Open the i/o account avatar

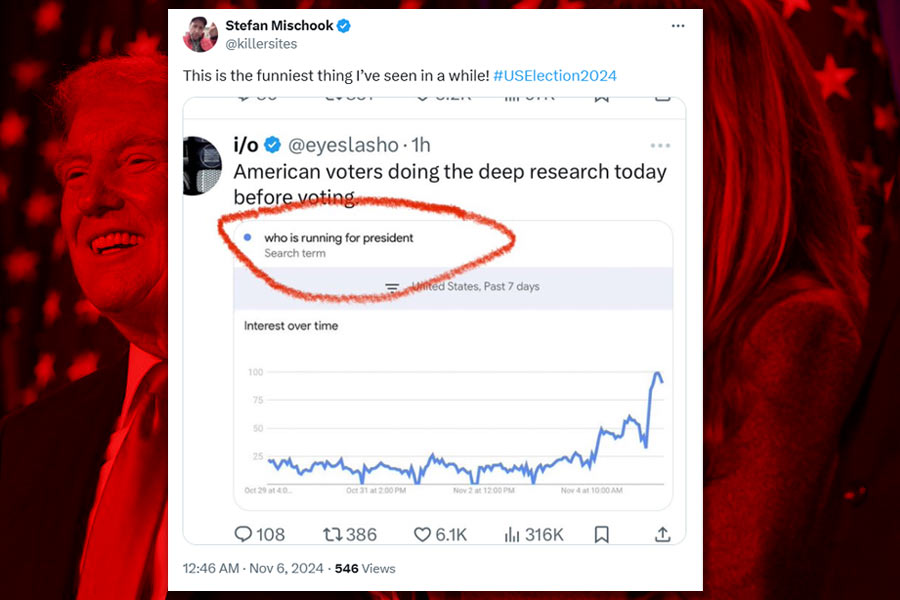pos(202,165)
